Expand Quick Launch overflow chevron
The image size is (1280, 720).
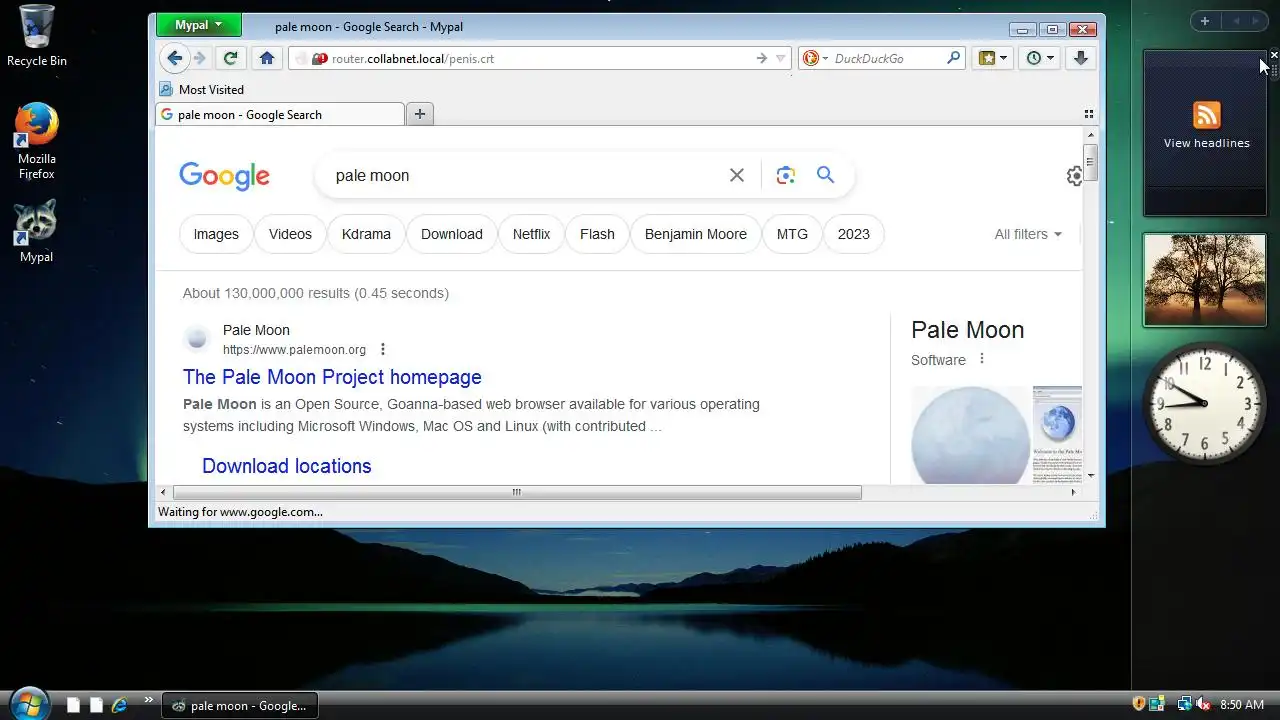(x=149, y=700)
